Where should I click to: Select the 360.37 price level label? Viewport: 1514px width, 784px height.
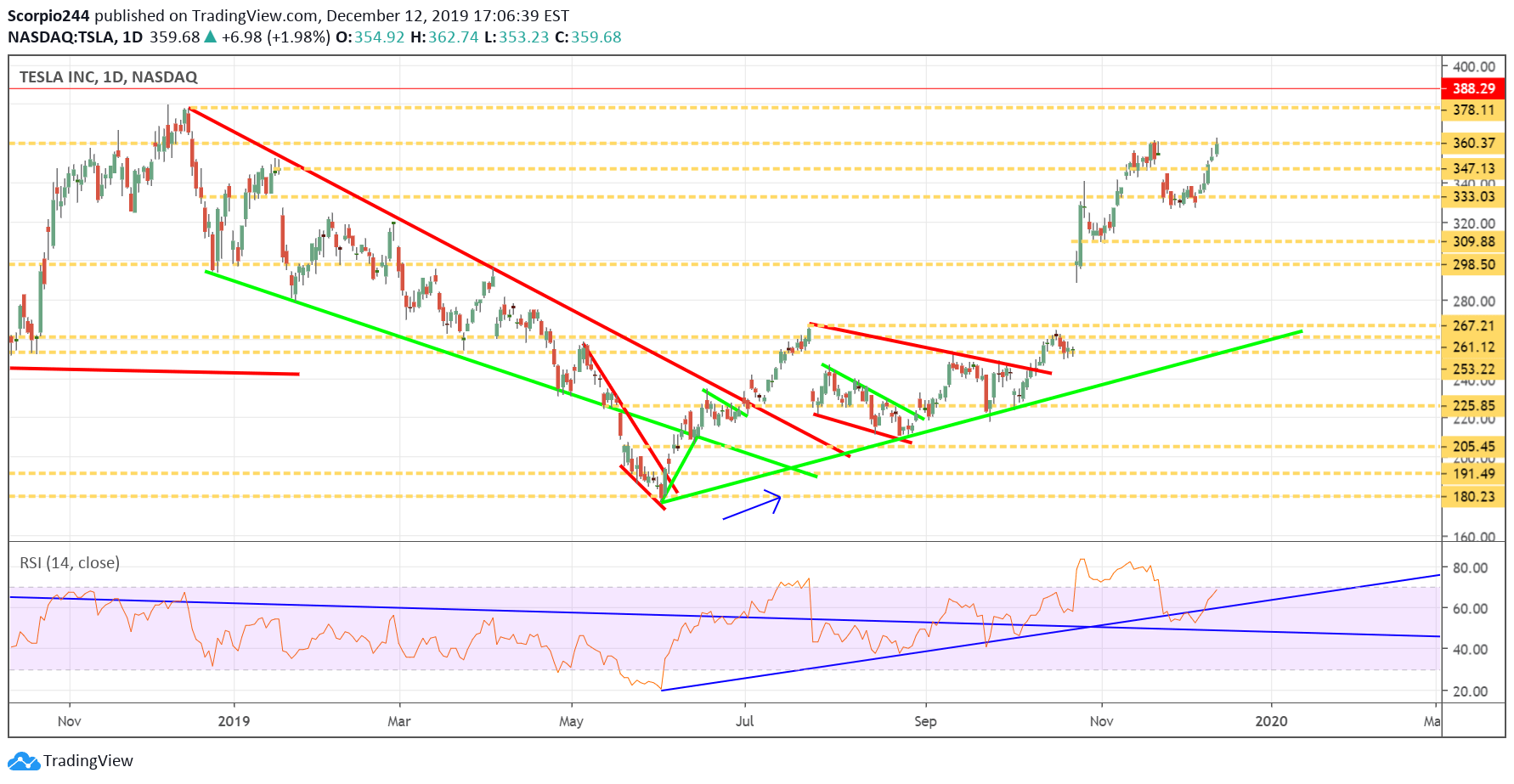tap(1473, 144)
